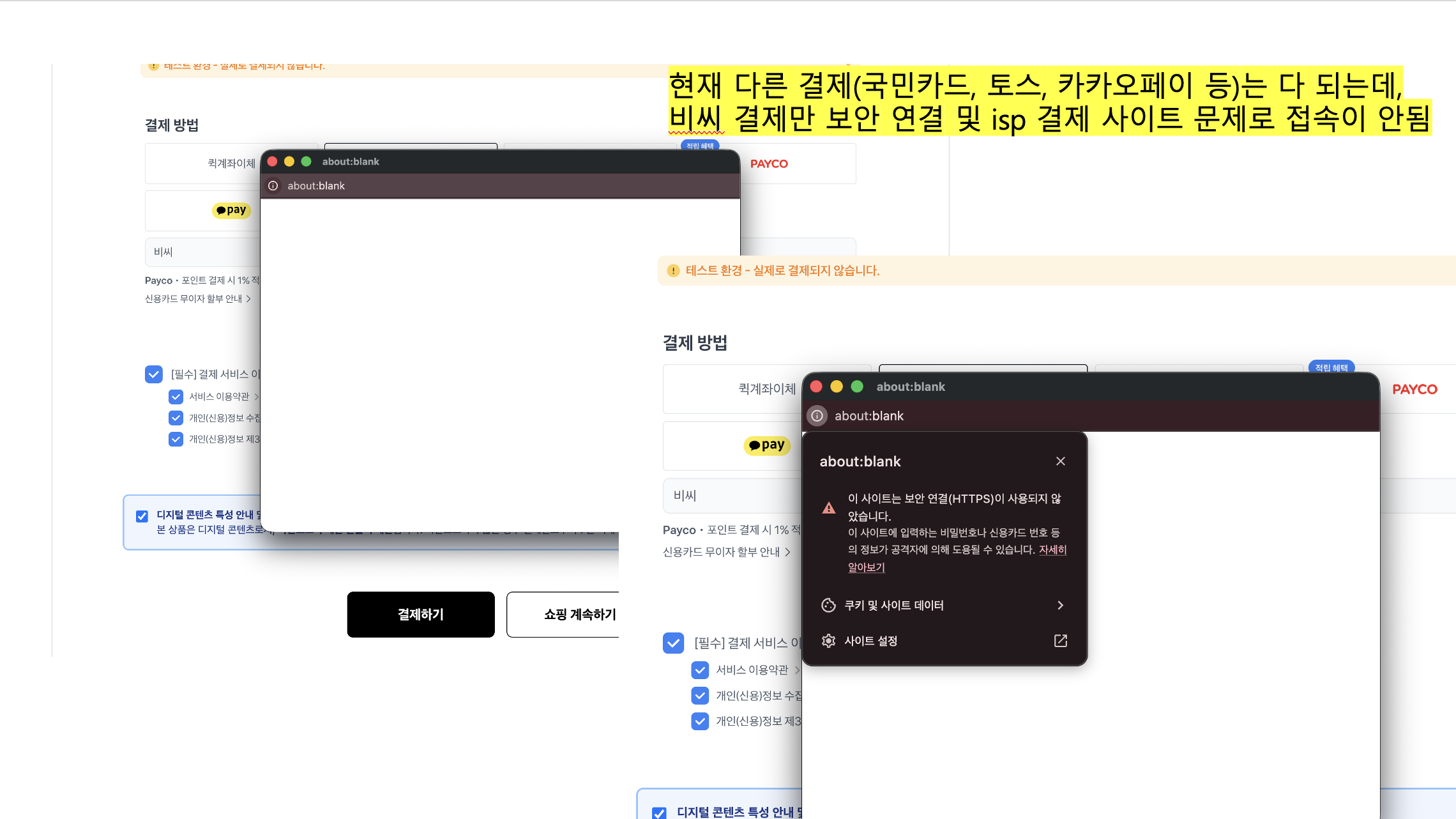Expand 신용카드 무이자 할부 안내 chevron on left

248,298
